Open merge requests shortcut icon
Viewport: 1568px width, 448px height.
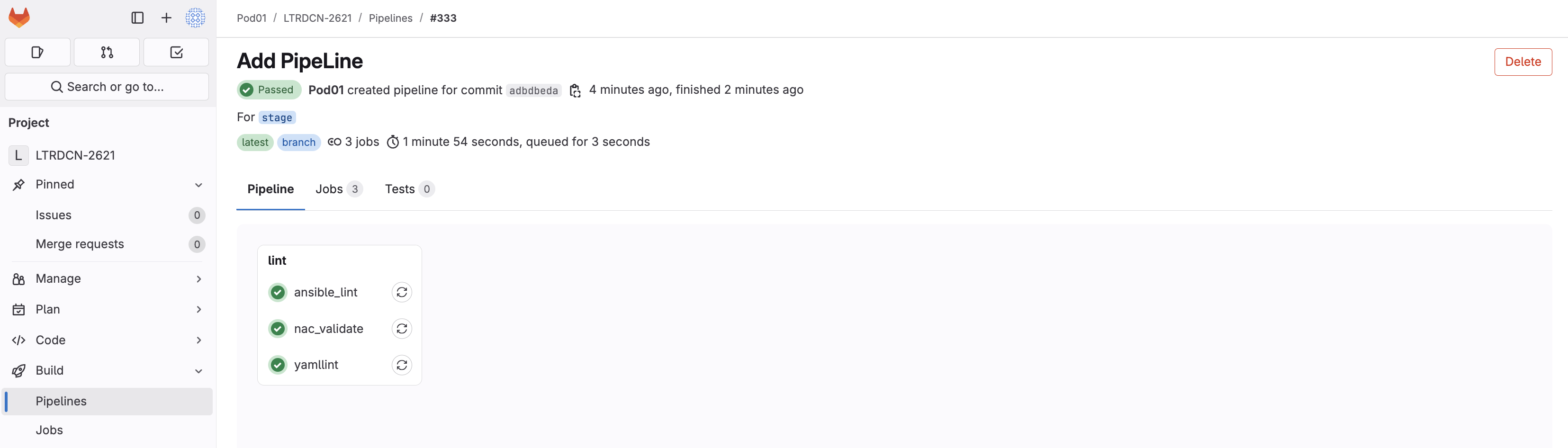[x=107, y=53]
